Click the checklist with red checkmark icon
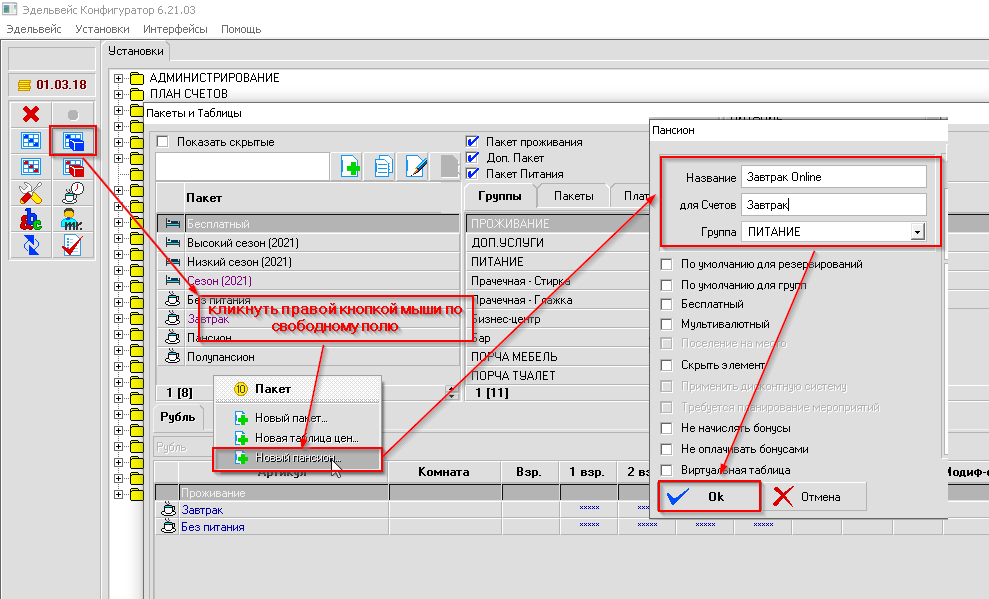 (73, 245)
